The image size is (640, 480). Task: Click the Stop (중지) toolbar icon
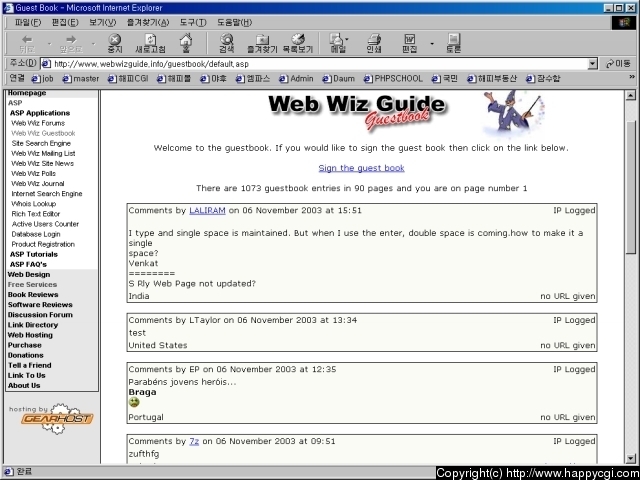(x=115, y=43)
